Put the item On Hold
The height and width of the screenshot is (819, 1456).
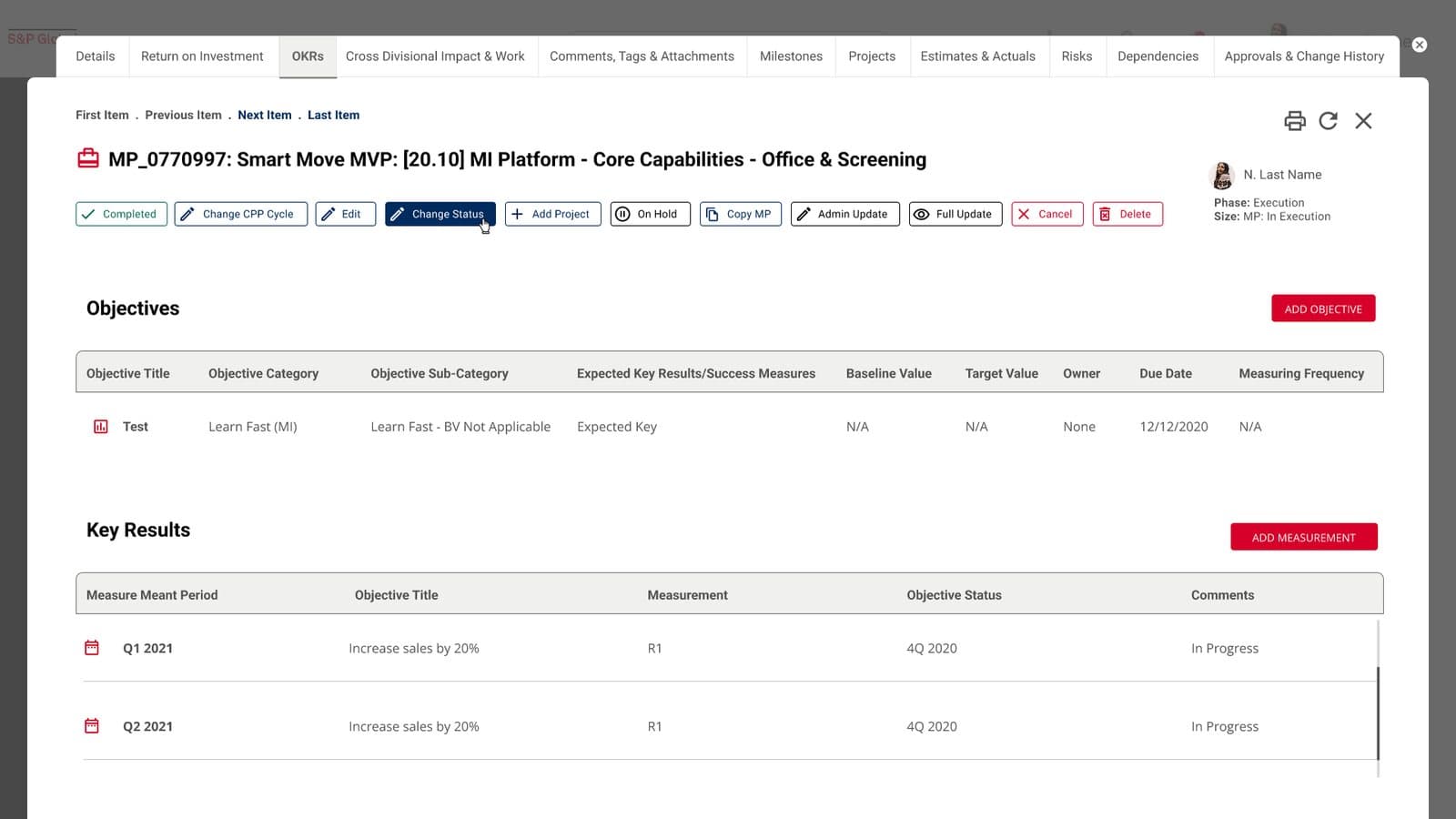[x=650, y=214]
